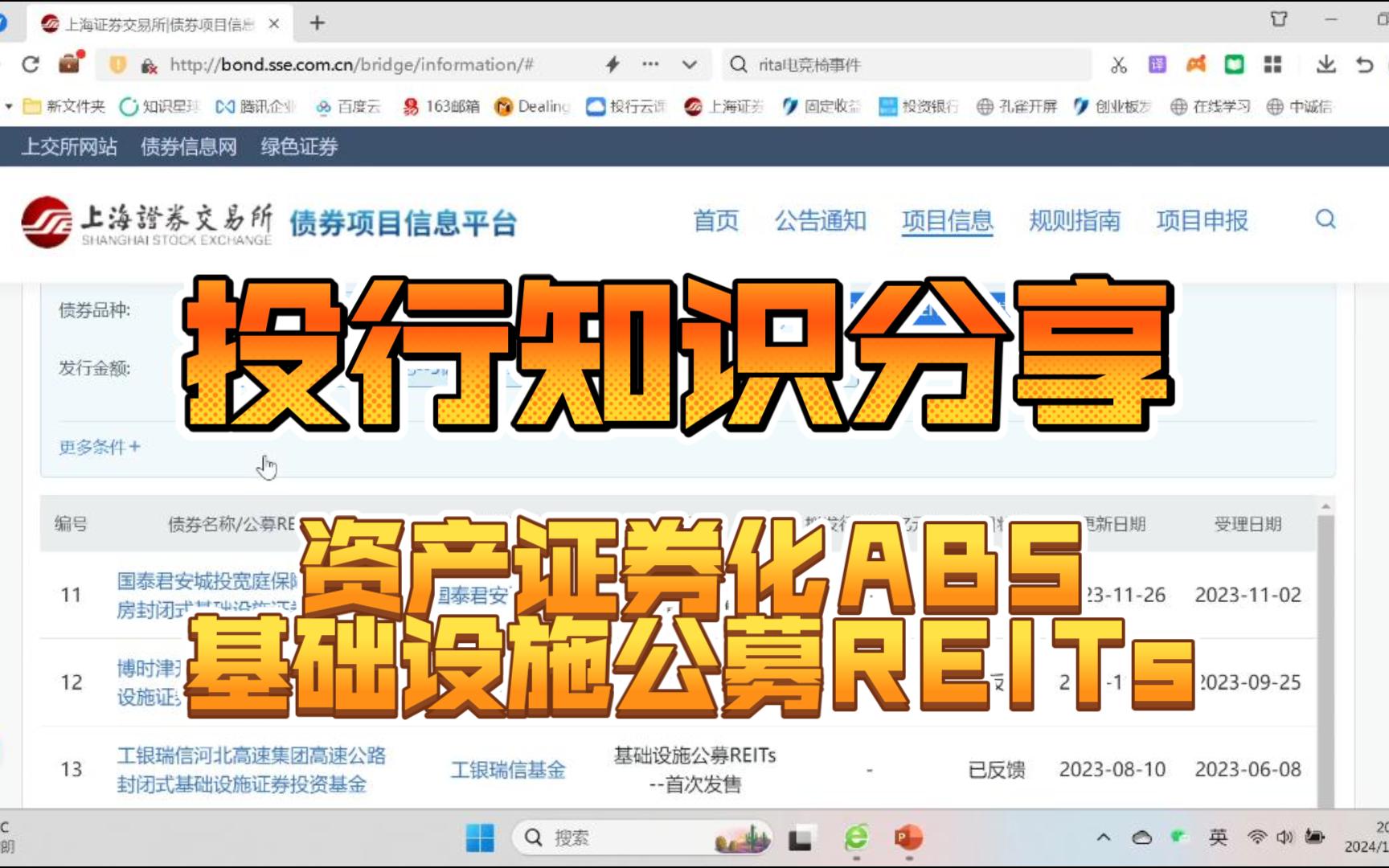This screenshot has height=868, width=1389.
Task: Open the apps grid icon in toolbar
Action: (1272, 64)
